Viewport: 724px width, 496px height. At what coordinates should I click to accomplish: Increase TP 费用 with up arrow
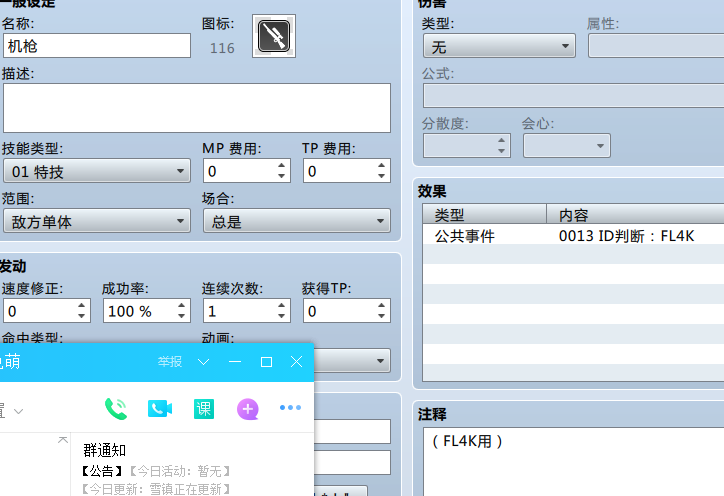click(381, 165)
